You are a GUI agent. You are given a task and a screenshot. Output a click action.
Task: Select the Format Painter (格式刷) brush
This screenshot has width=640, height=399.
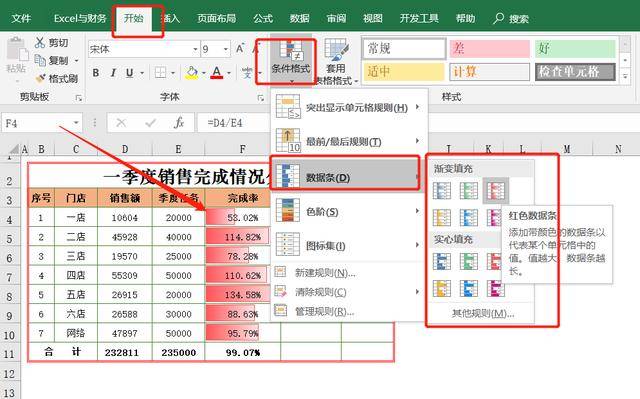tap(40, 78)
